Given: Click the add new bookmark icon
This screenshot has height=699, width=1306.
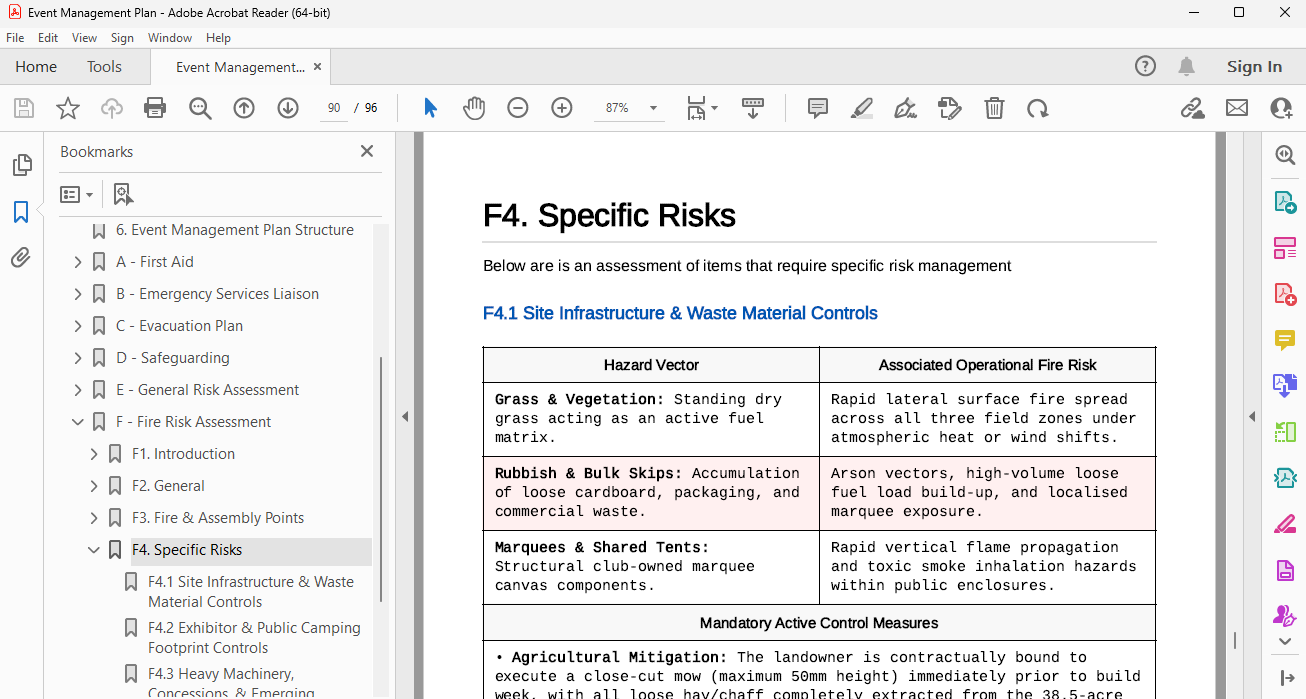Looking at the screenshot, I should point(123,194).
